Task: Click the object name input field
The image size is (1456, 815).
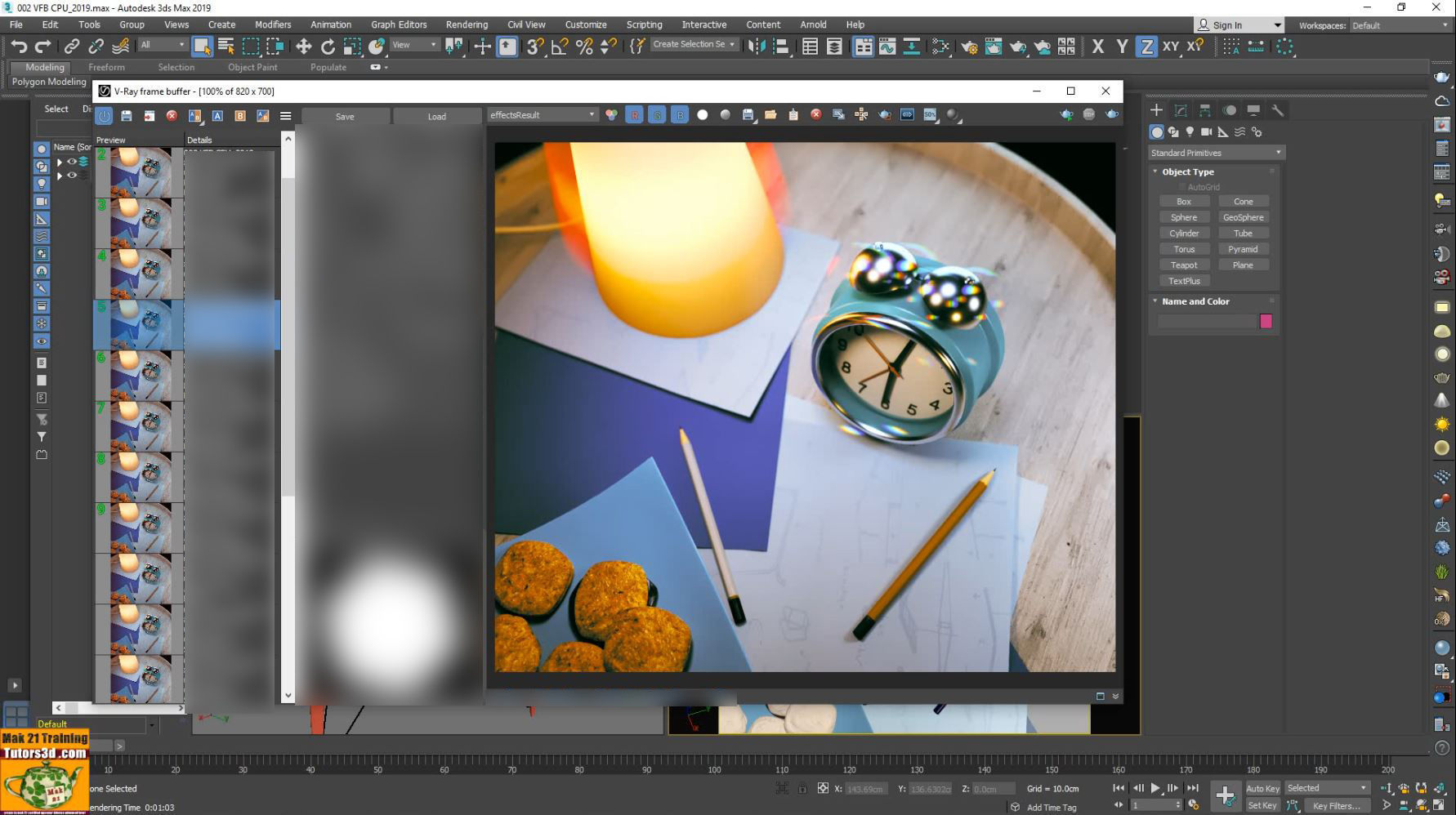Action: [x=1206, y=321]
